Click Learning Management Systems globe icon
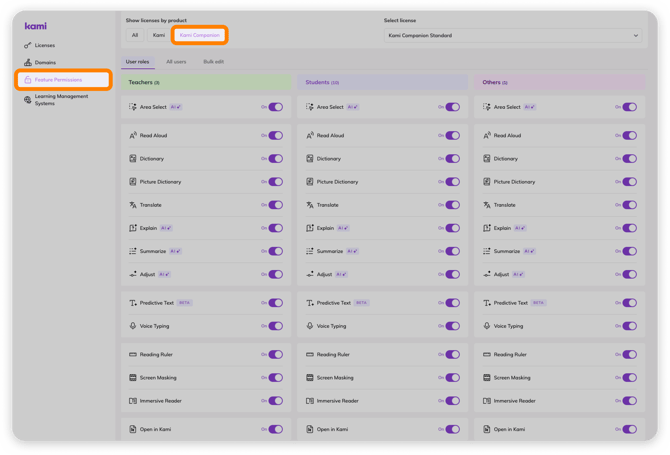Image resolution: width=670 pixels, height=455 pixels. 28,100
